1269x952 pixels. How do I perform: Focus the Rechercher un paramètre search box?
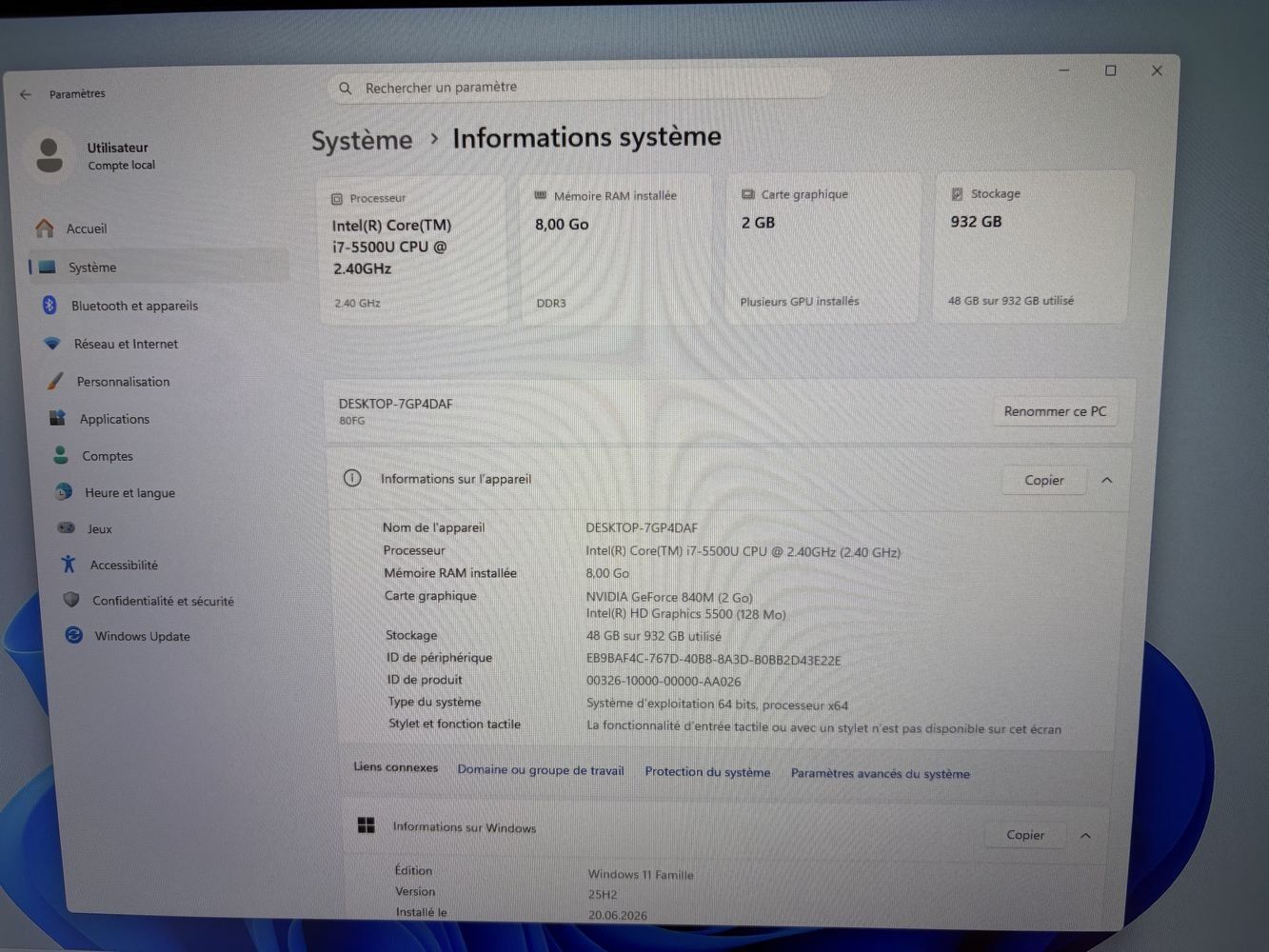pyautogui.click(x=579, y=87)
